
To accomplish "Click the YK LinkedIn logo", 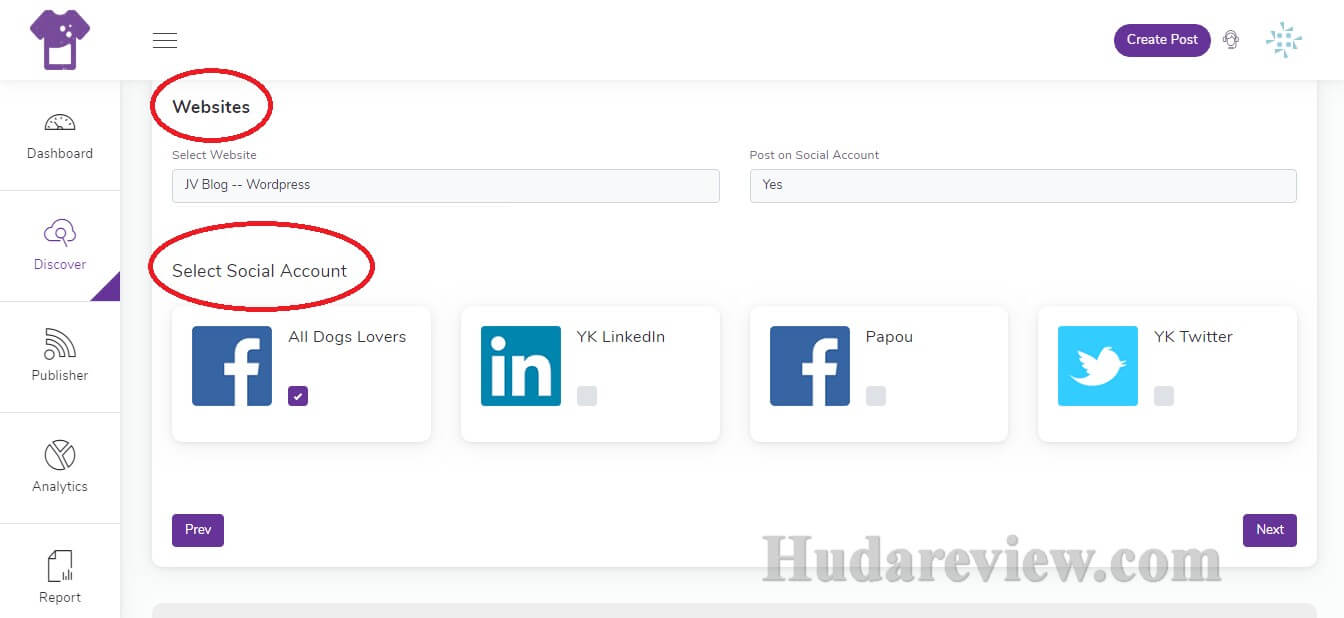I will tap(521, 366).
